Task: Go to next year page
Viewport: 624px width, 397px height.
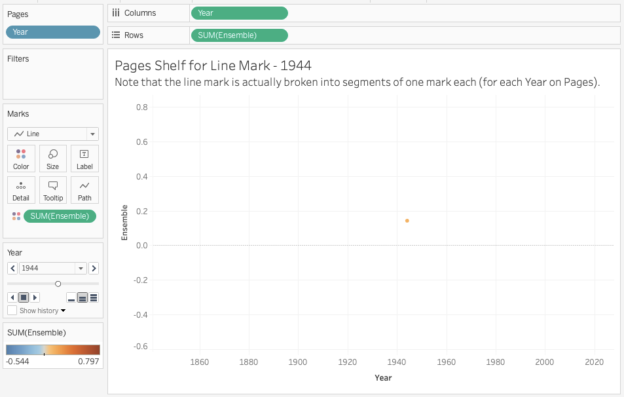Action: pyautogui.click(x=94, y=268)
